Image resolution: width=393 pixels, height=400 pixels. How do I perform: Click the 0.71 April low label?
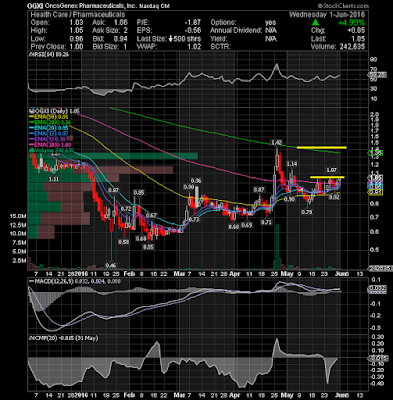(266, 222)
